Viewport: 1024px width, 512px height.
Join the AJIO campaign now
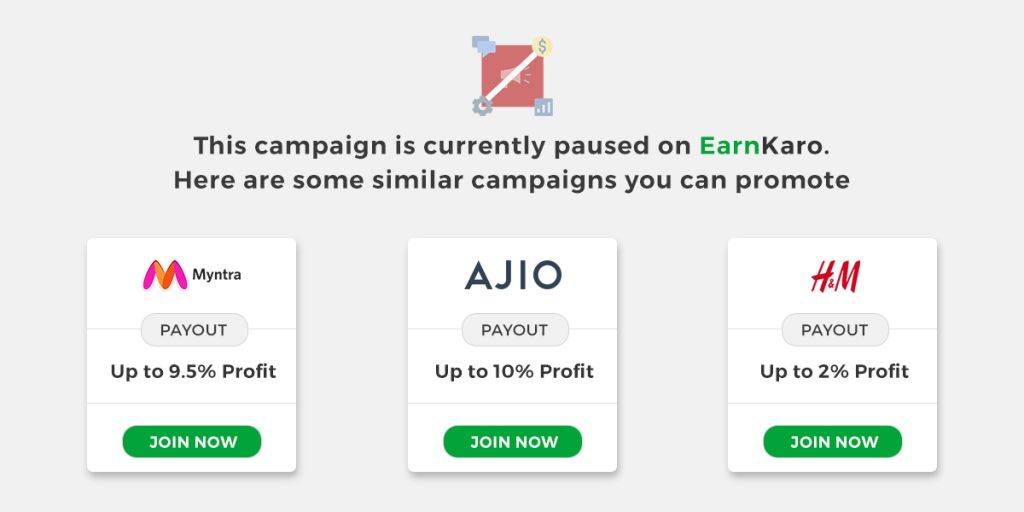tap(513, 442)
